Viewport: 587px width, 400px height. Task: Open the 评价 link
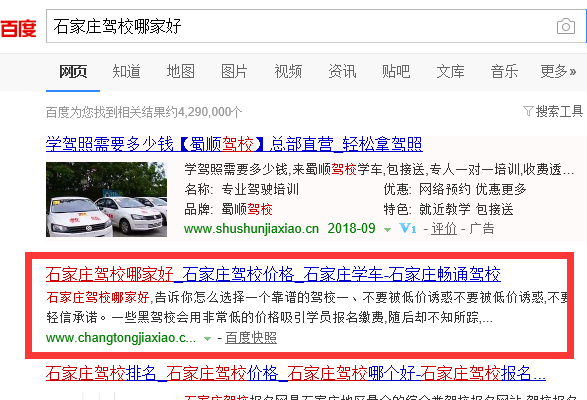(444, 228)
